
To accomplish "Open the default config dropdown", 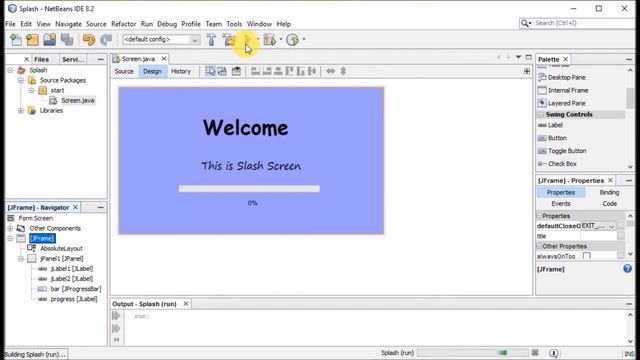I will [x=195, y=40].
